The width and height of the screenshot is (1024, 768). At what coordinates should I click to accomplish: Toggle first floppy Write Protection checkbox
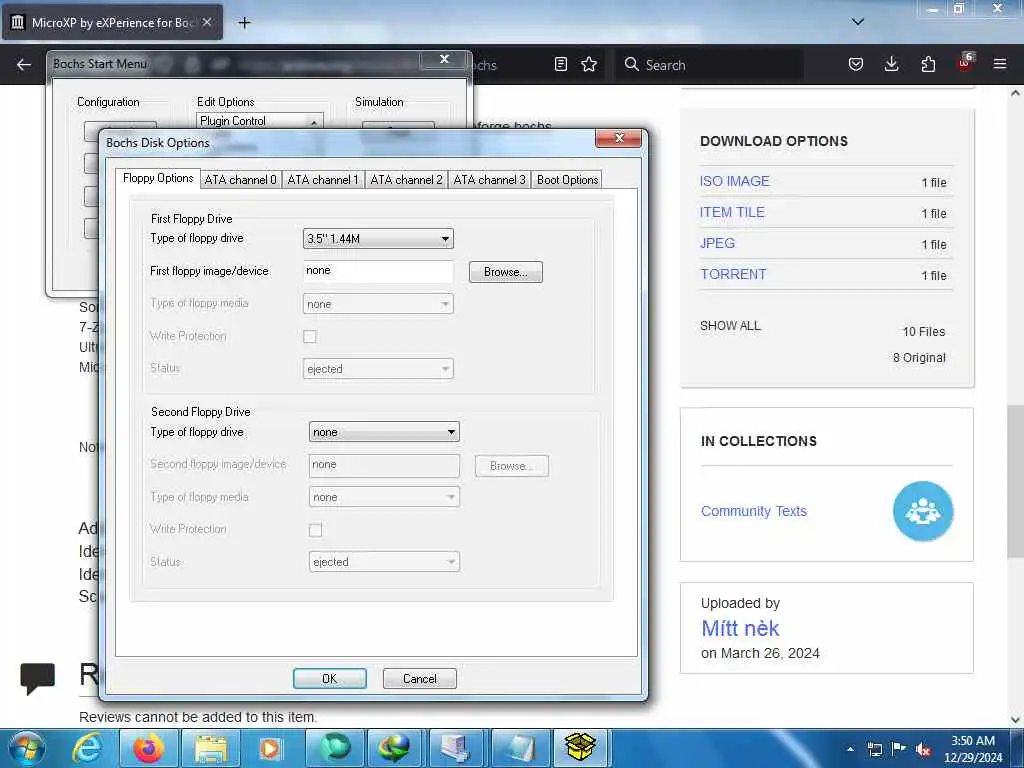(x=310, y=336)
